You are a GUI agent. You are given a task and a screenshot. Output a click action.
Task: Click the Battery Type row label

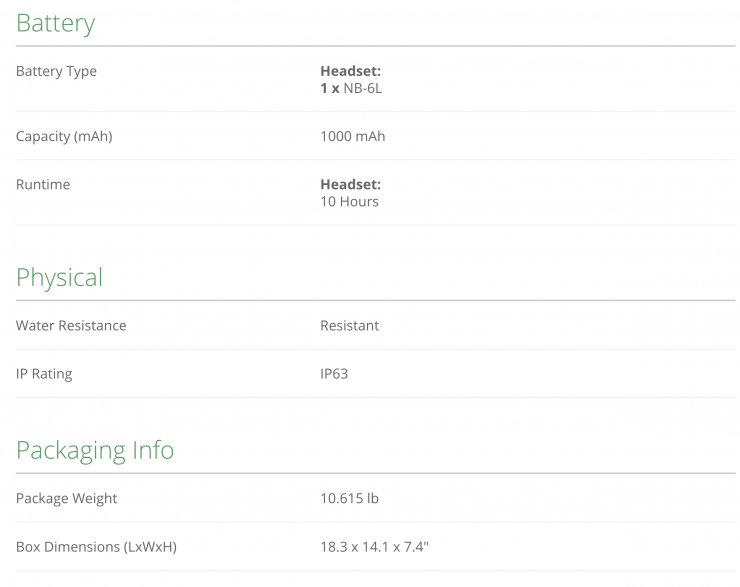click(56, 71)
